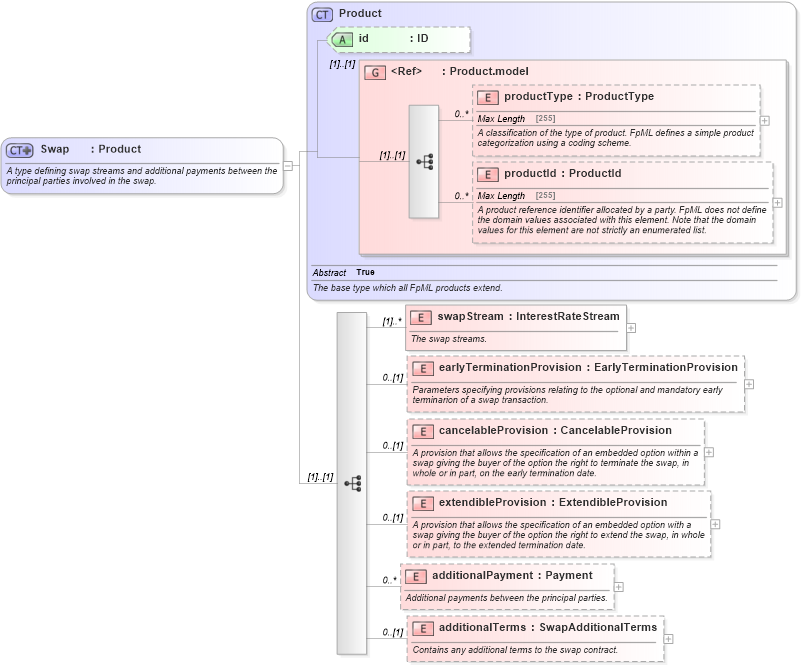Click the '[1]..*' cardinality of swapStream

392,322
